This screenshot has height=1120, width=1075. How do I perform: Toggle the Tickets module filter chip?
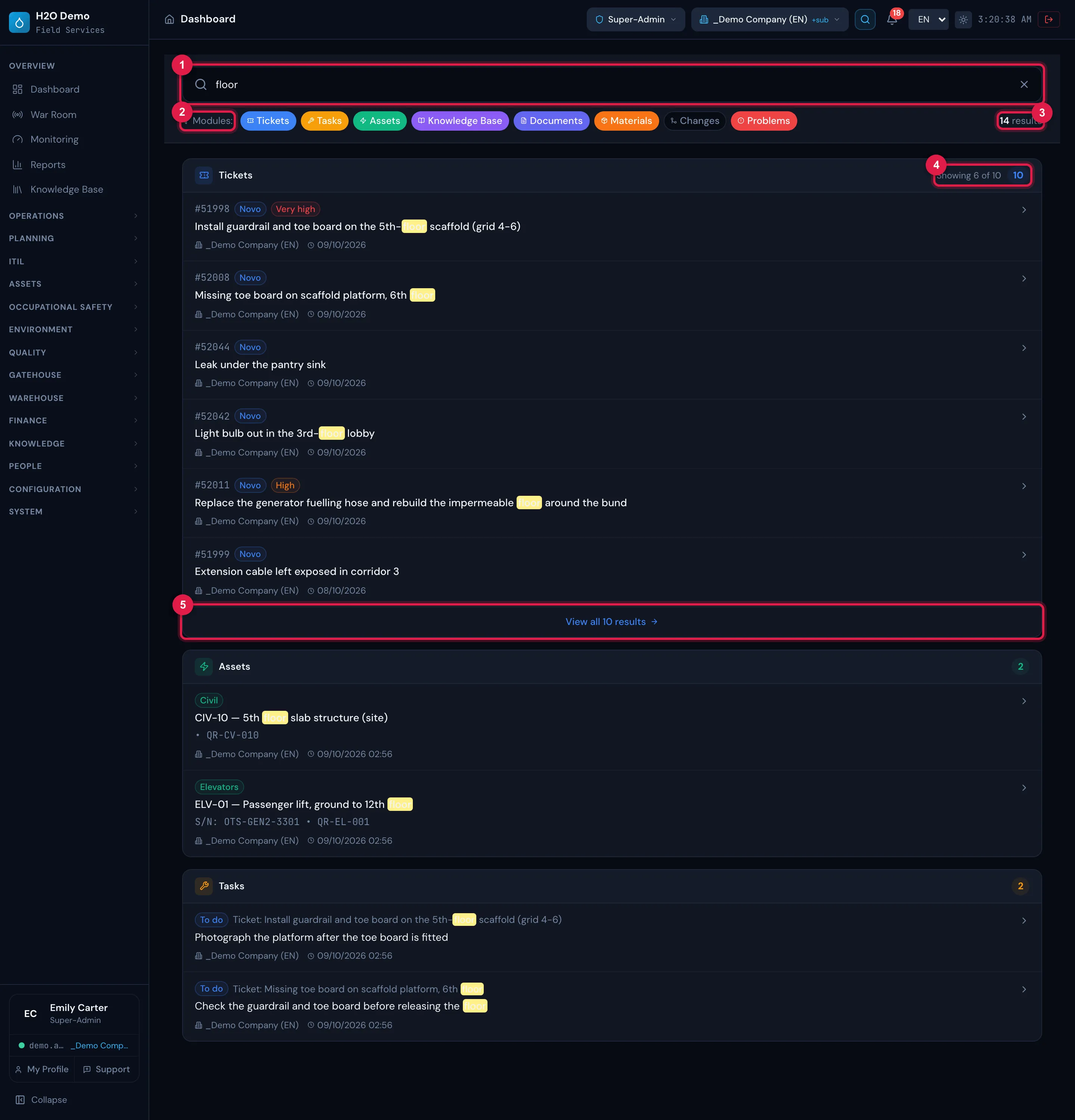coord(268,121)
